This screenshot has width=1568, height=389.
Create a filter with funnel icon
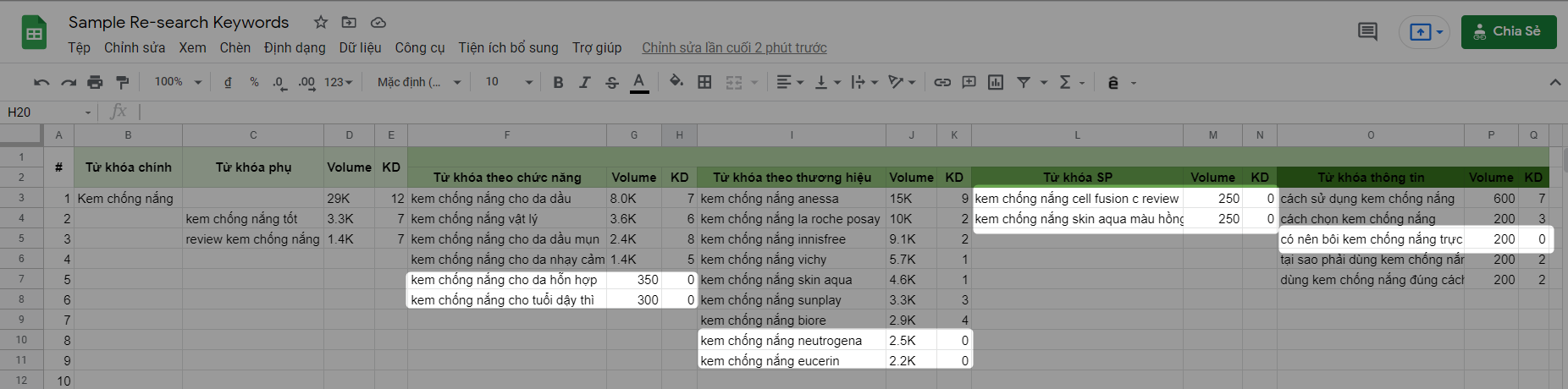coord(1024,82)
